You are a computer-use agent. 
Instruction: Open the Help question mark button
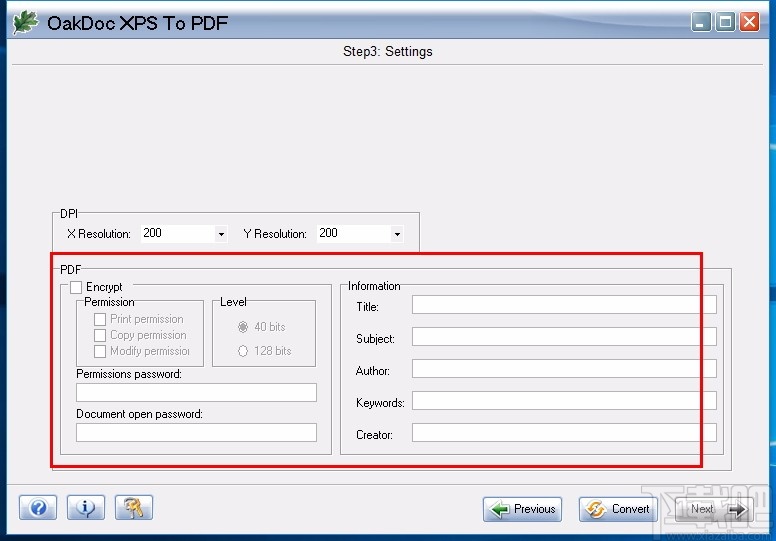pyautogui.click(x=38, y=507)
